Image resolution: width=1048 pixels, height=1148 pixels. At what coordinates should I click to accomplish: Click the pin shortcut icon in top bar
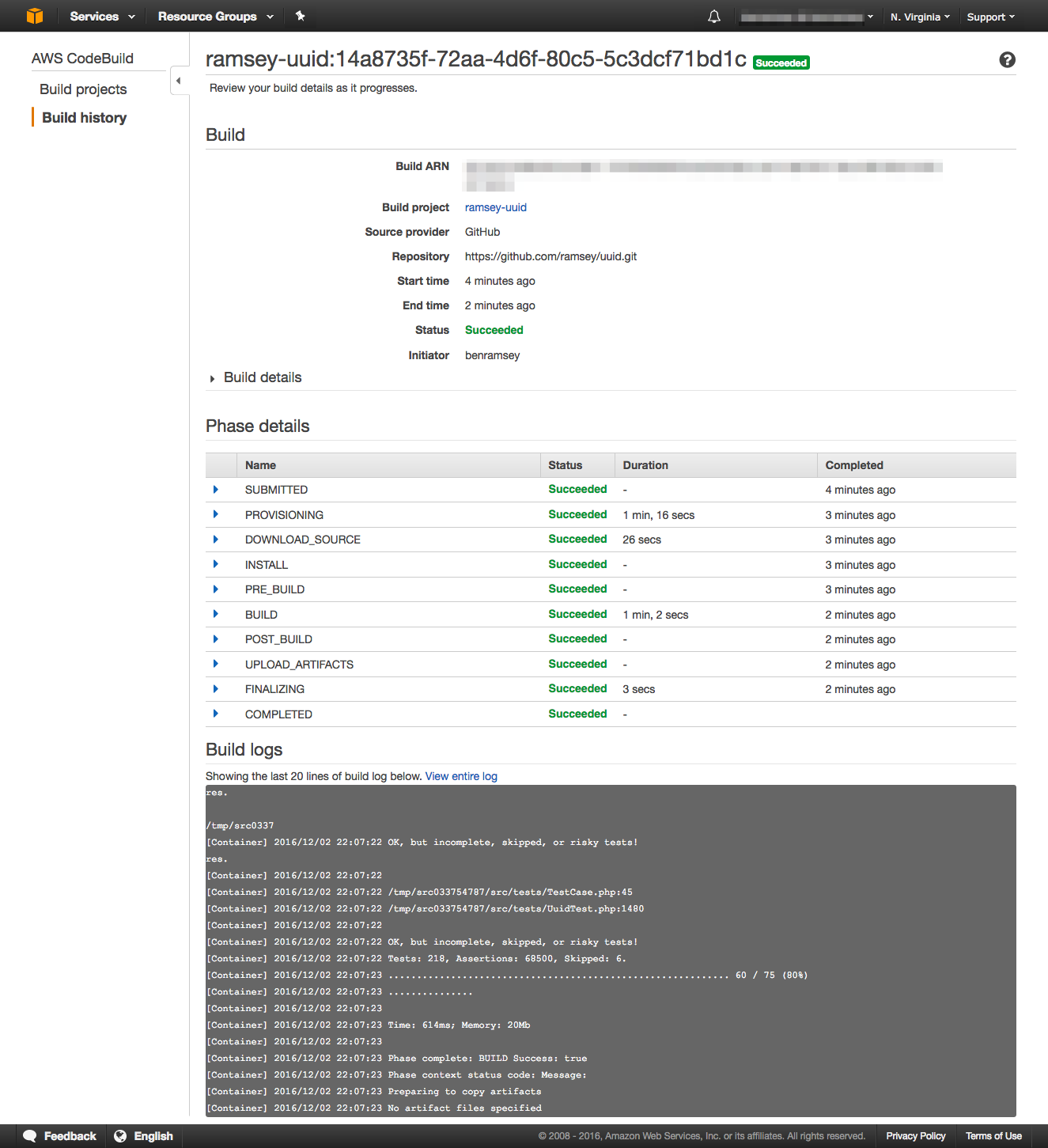click(x=301, y=16)
